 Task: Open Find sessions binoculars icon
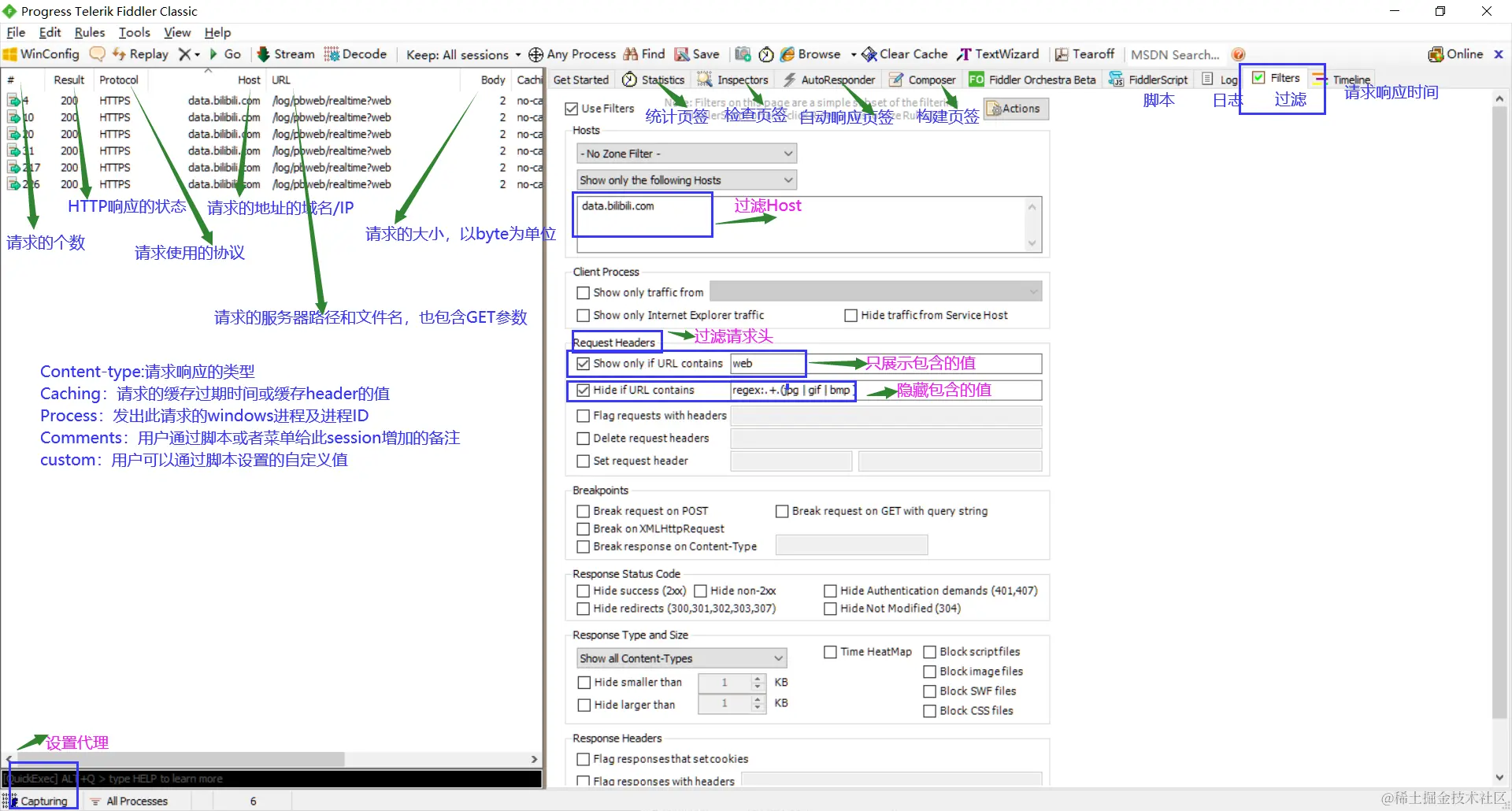(631, 54)
